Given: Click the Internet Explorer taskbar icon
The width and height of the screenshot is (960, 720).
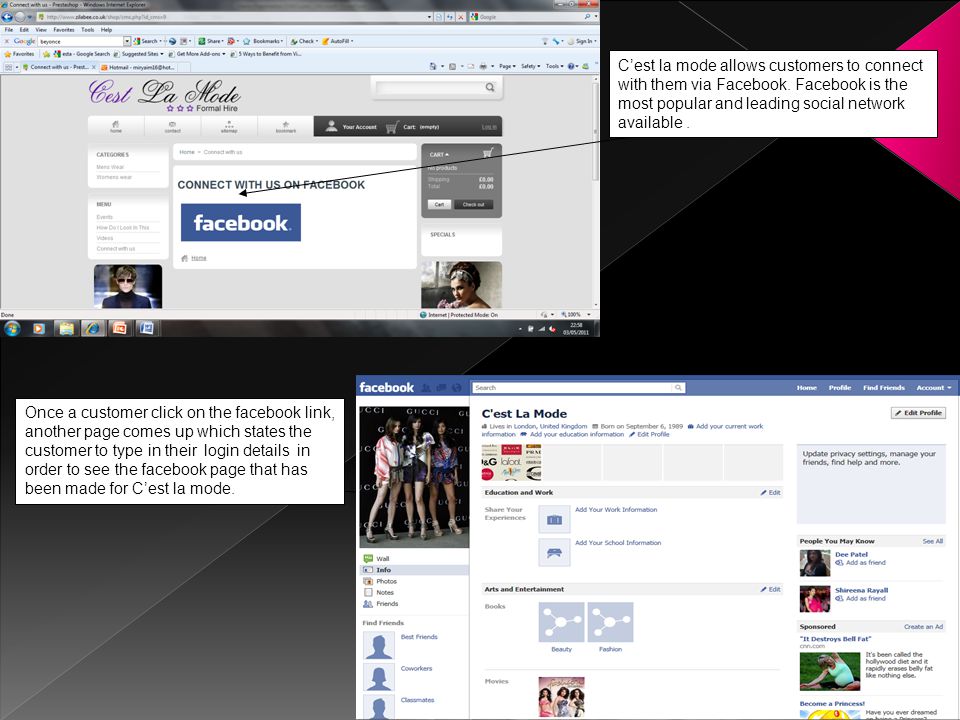Looking at the screenshot, I should tap(92, 329).
